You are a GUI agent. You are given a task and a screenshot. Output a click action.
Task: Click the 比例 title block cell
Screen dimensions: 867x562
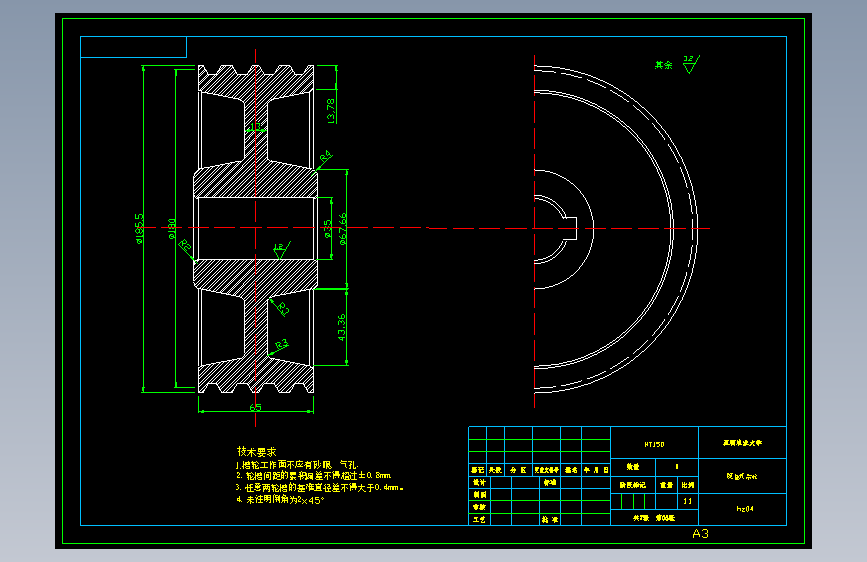click(688, 485)
